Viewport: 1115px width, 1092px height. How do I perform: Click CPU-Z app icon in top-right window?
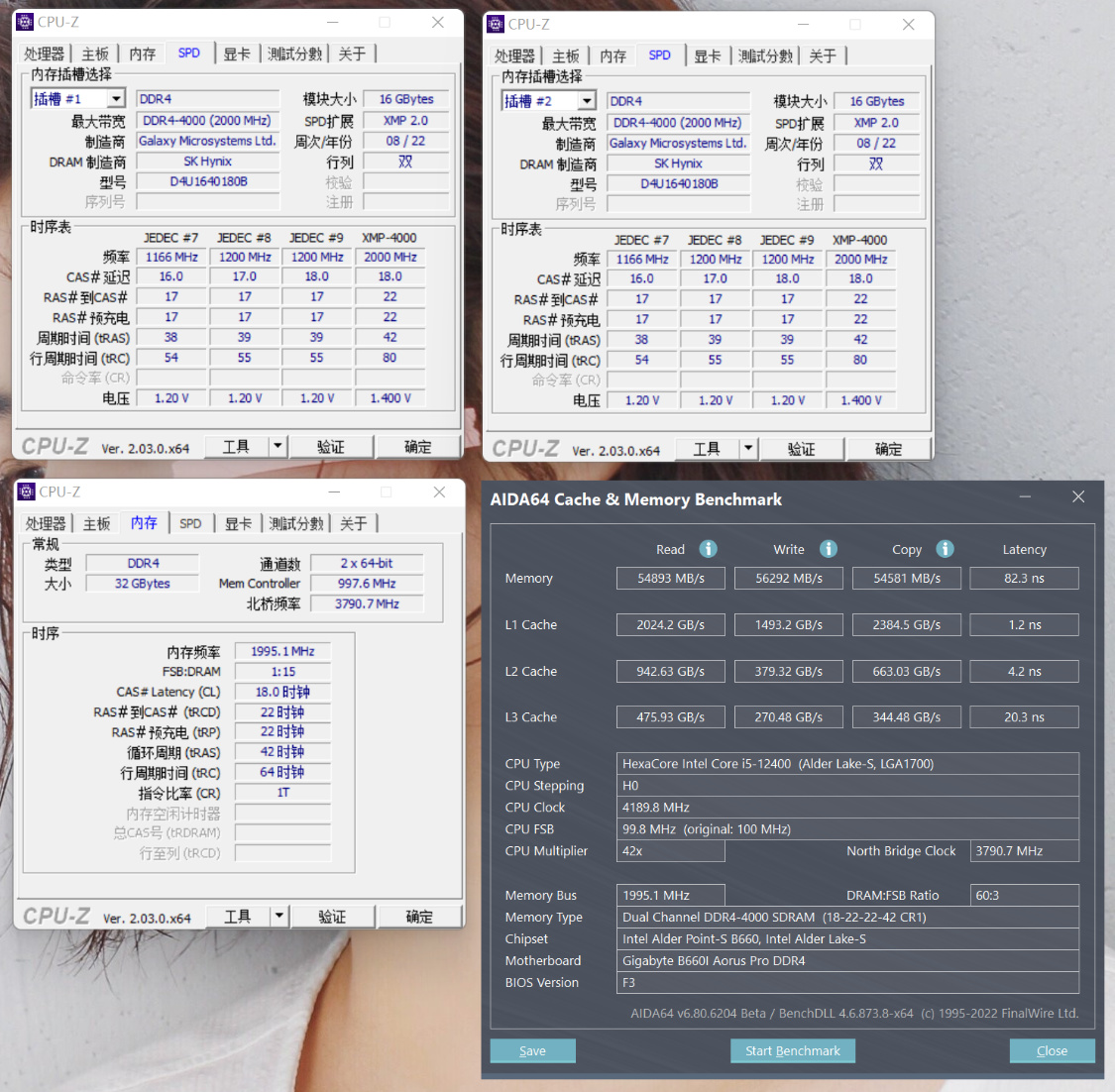tap(496, 24)
